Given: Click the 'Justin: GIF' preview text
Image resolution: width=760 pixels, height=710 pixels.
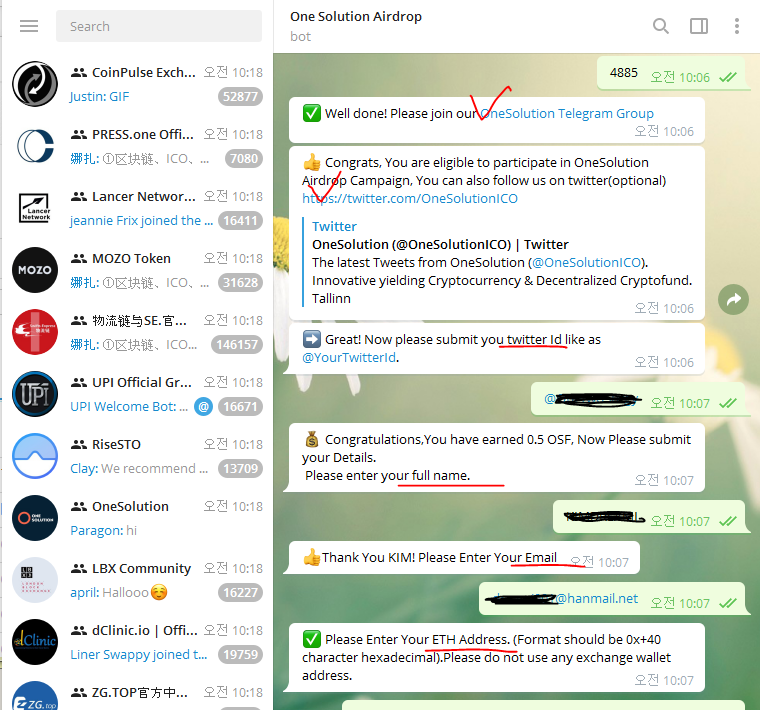Looking at the screenshot, I should click(x=99, y=96).
